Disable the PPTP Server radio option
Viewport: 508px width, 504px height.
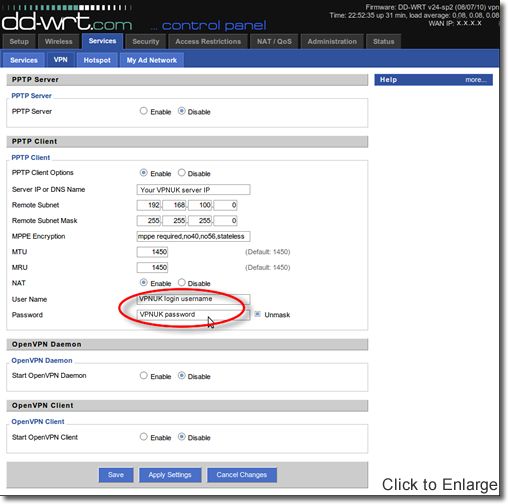pos(182,111)
